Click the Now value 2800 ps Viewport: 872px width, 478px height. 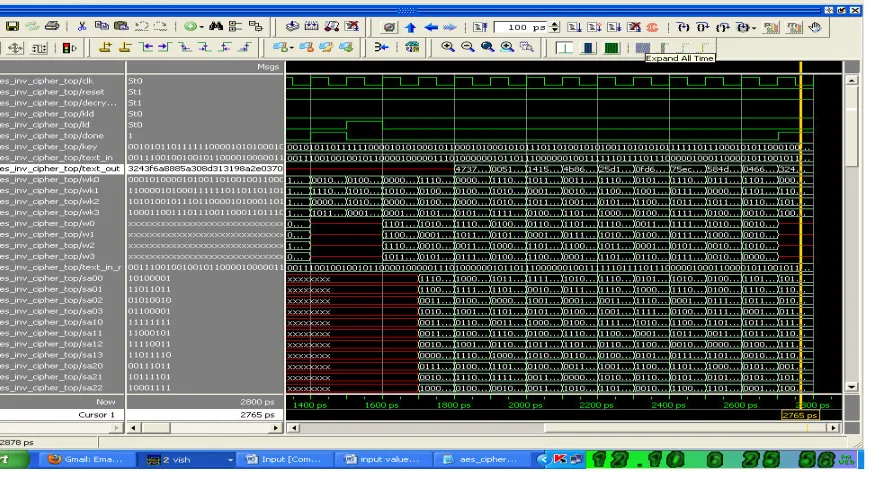pos(257,401)
